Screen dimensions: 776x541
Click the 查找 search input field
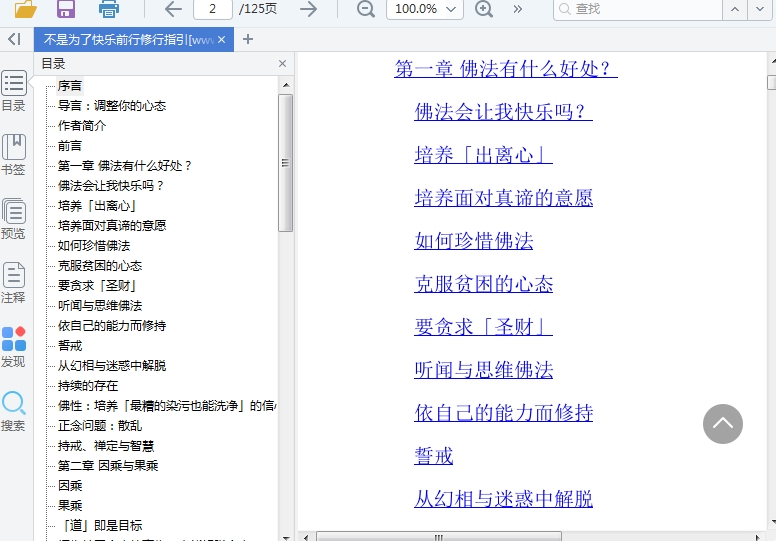pos(638,9)
